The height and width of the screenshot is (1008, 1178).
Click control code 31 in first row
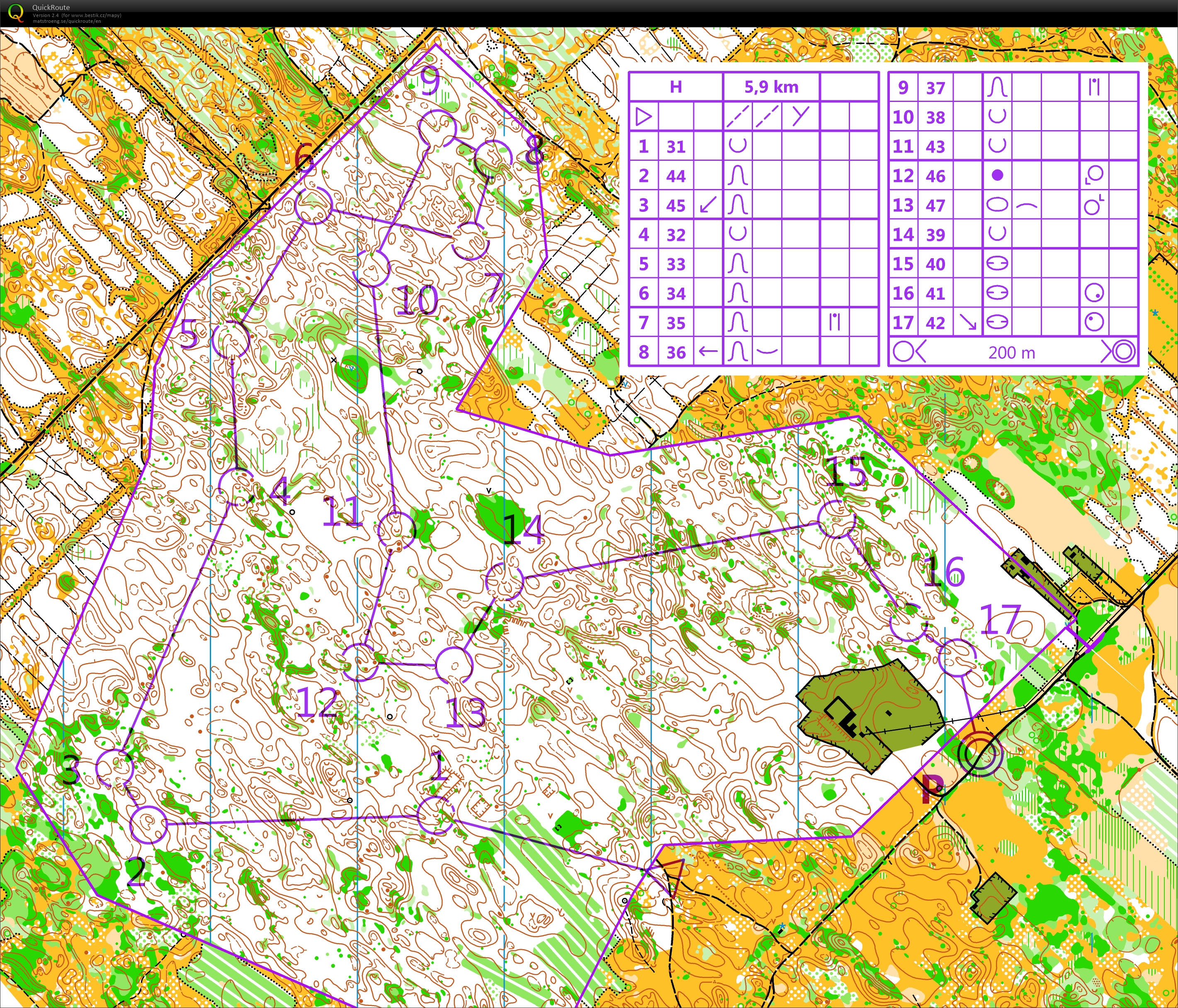click(676, 147)
